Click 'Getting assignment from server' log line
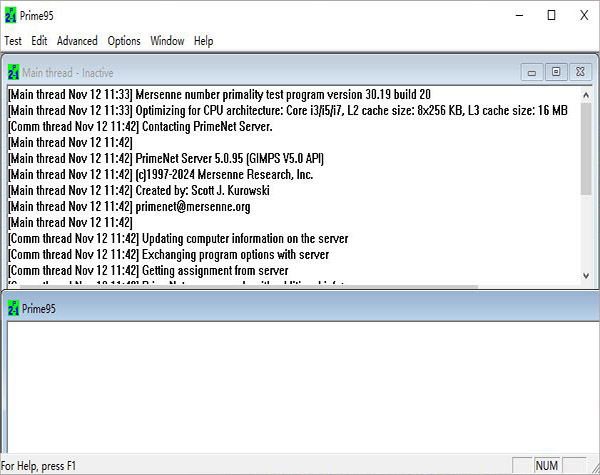600x475 pixels. click(x=148, y=271)
